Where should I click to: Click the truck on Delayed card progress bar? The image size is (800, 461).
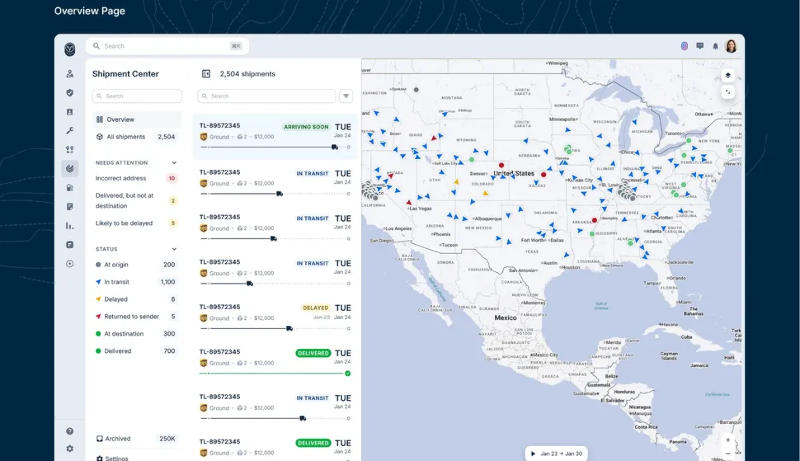pos(289,328)
